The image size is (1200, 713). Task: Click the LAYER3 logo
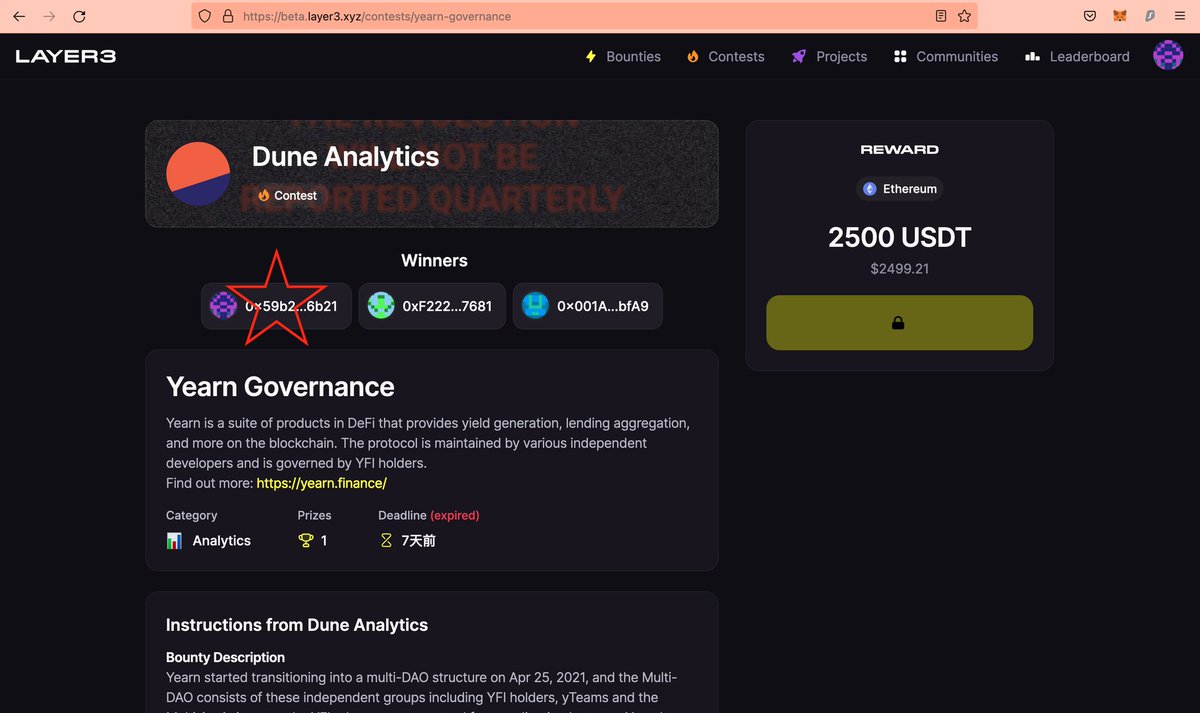click(x=66, y=56)
